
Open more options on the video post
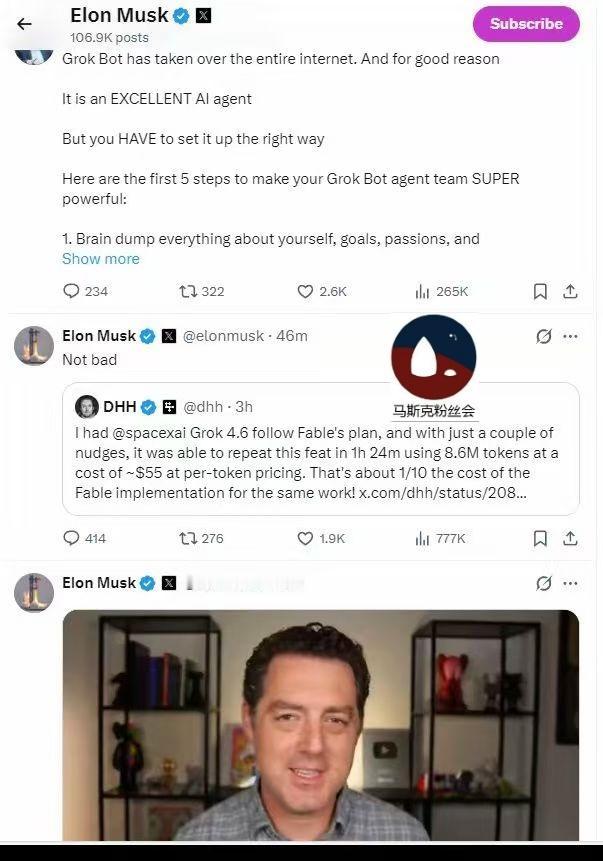coord(571,583)
